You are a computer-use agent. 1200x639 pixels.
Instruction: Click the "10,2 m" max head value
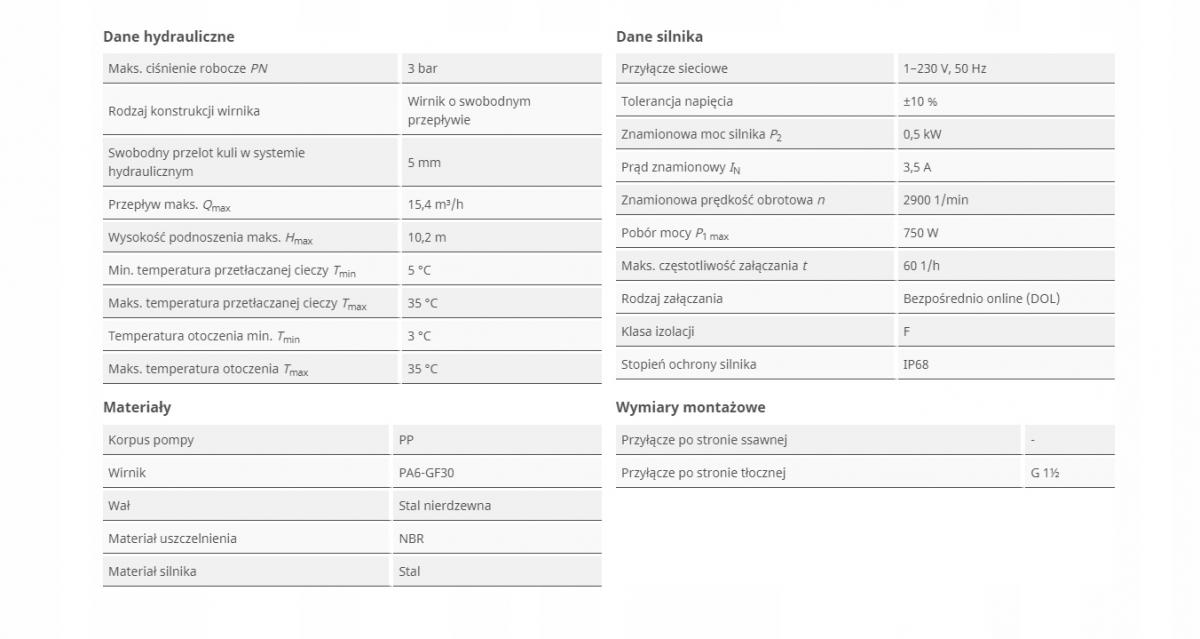pyautogui.click(x=427, y=238)
